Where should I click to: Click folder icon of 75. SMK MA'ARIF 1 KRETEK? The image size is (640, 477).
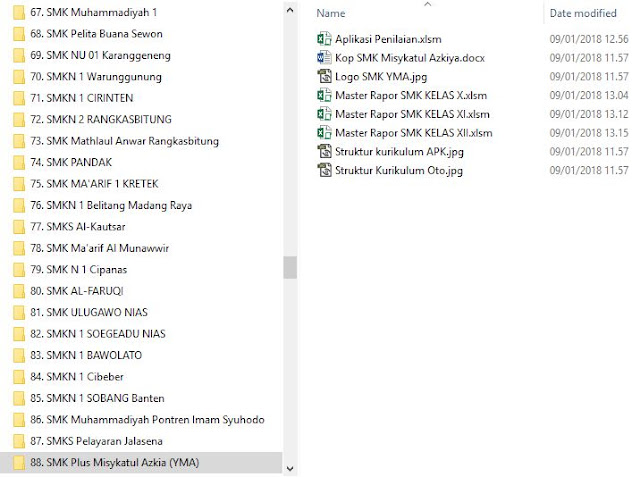click(19, 184)
